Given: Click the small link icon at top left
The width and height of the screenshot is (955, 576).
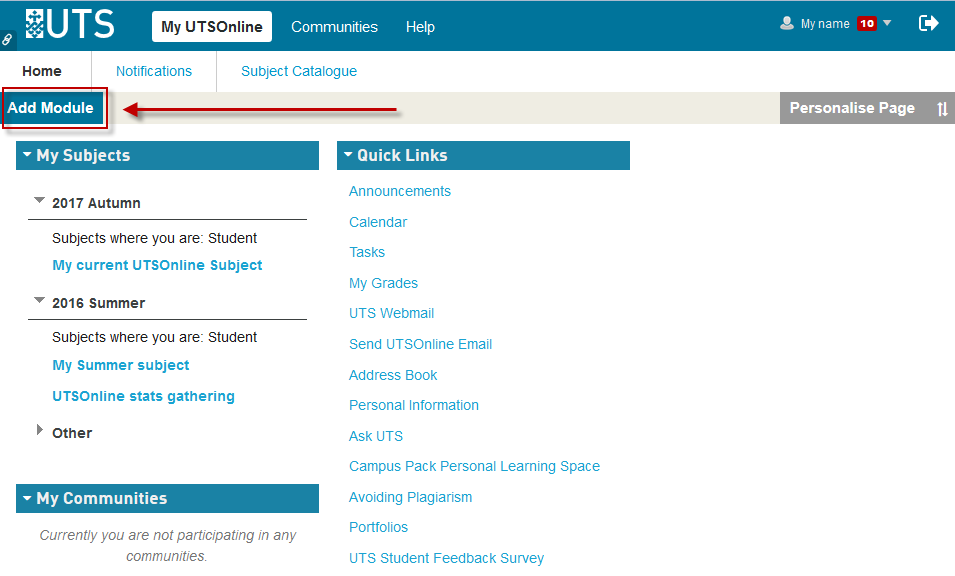Looking at the screenshot, I should coord(7,40).
